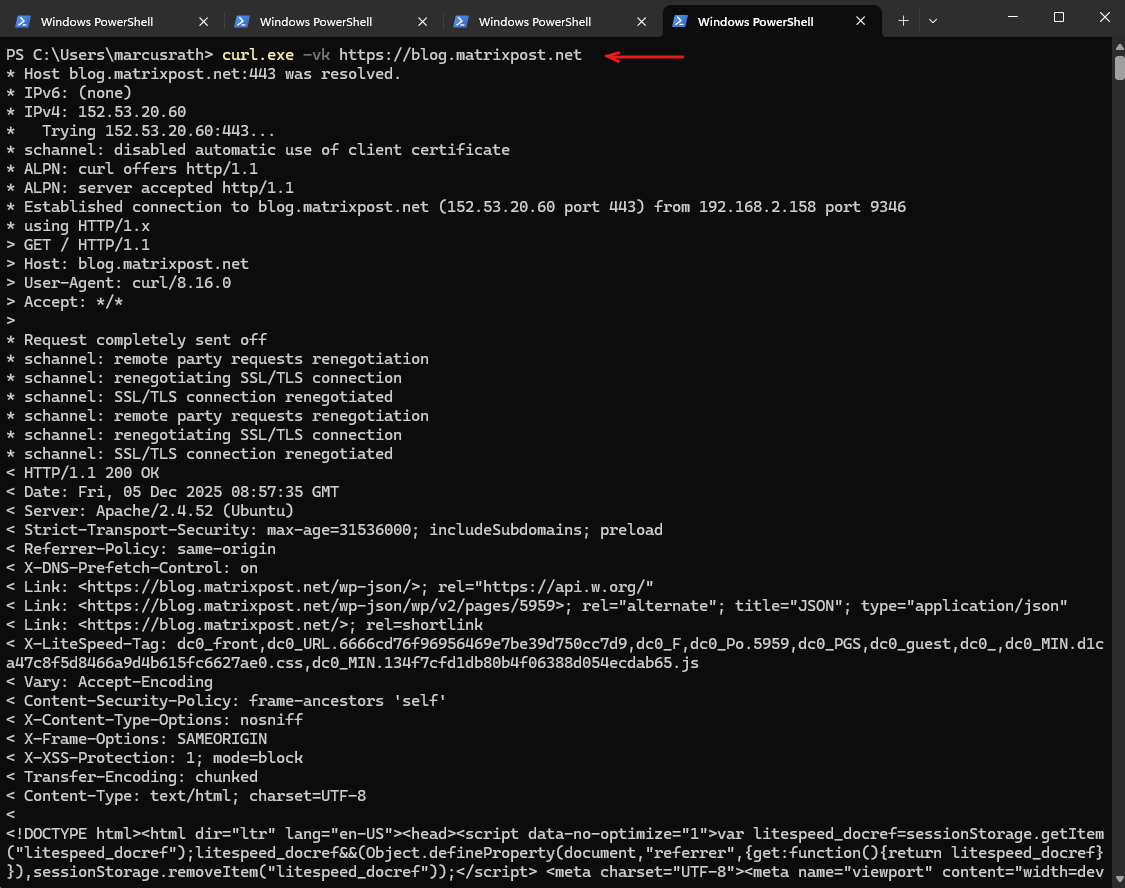Click the scrollbar up arrow
Image resolution: width=1125 pixels, height=888 pixels.
point(1119,47)
